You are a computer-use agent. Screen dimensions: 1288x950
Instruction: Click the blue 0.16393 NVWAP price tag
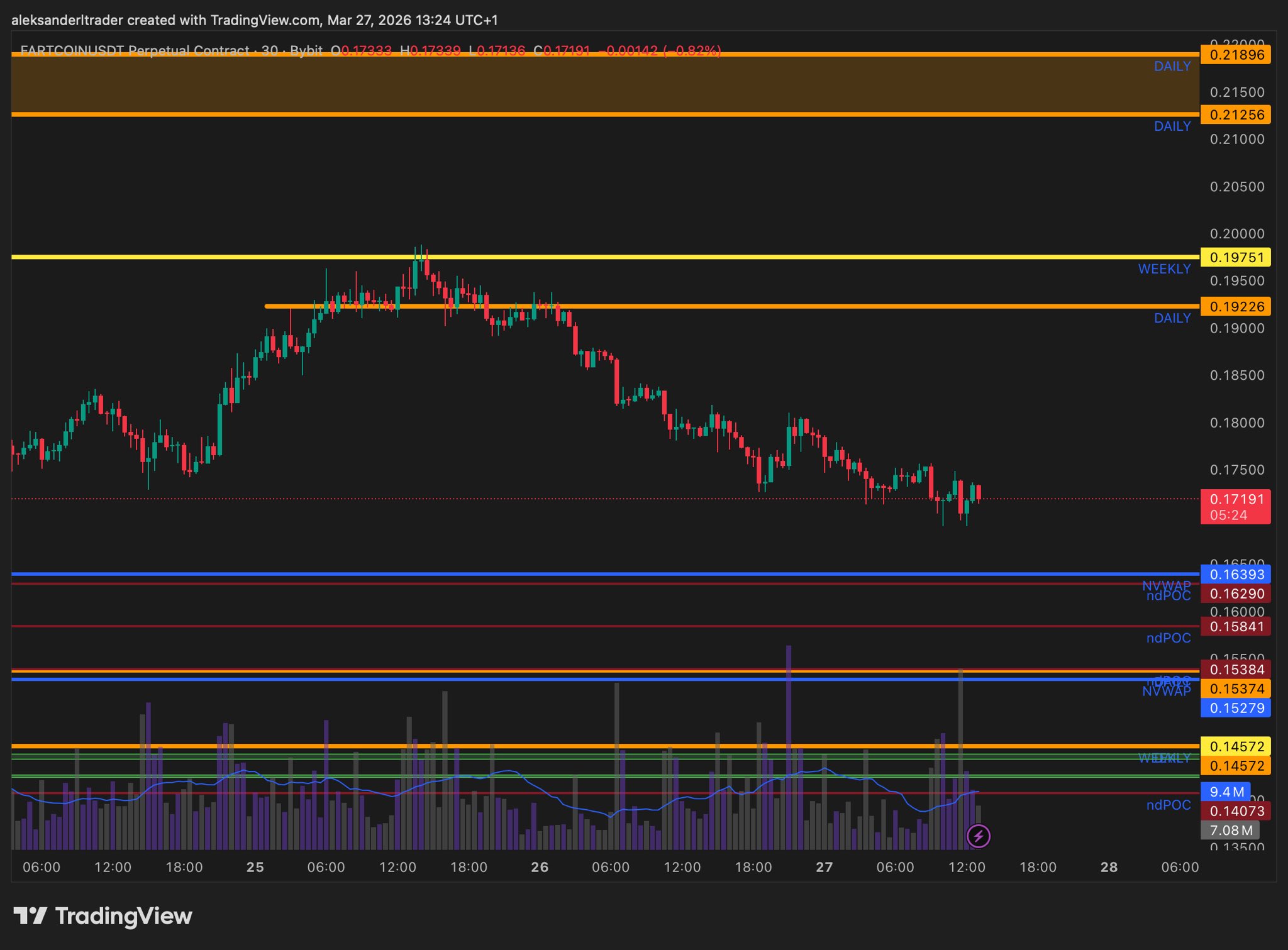1235,574
